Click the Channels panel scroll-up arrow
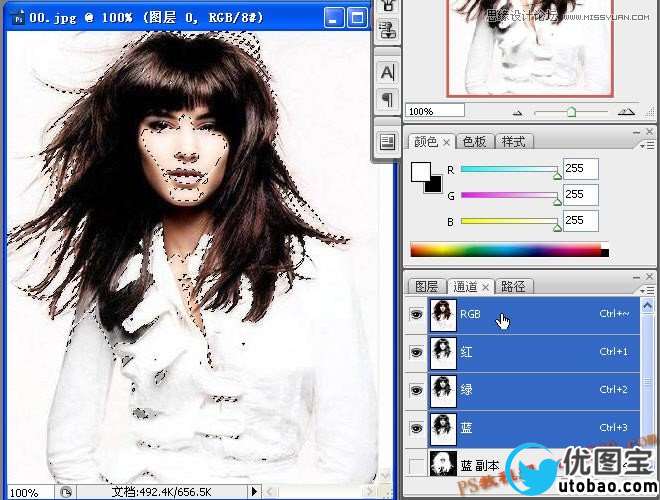The height and width of the screenshot is (500, 660). tap(647, 306)
